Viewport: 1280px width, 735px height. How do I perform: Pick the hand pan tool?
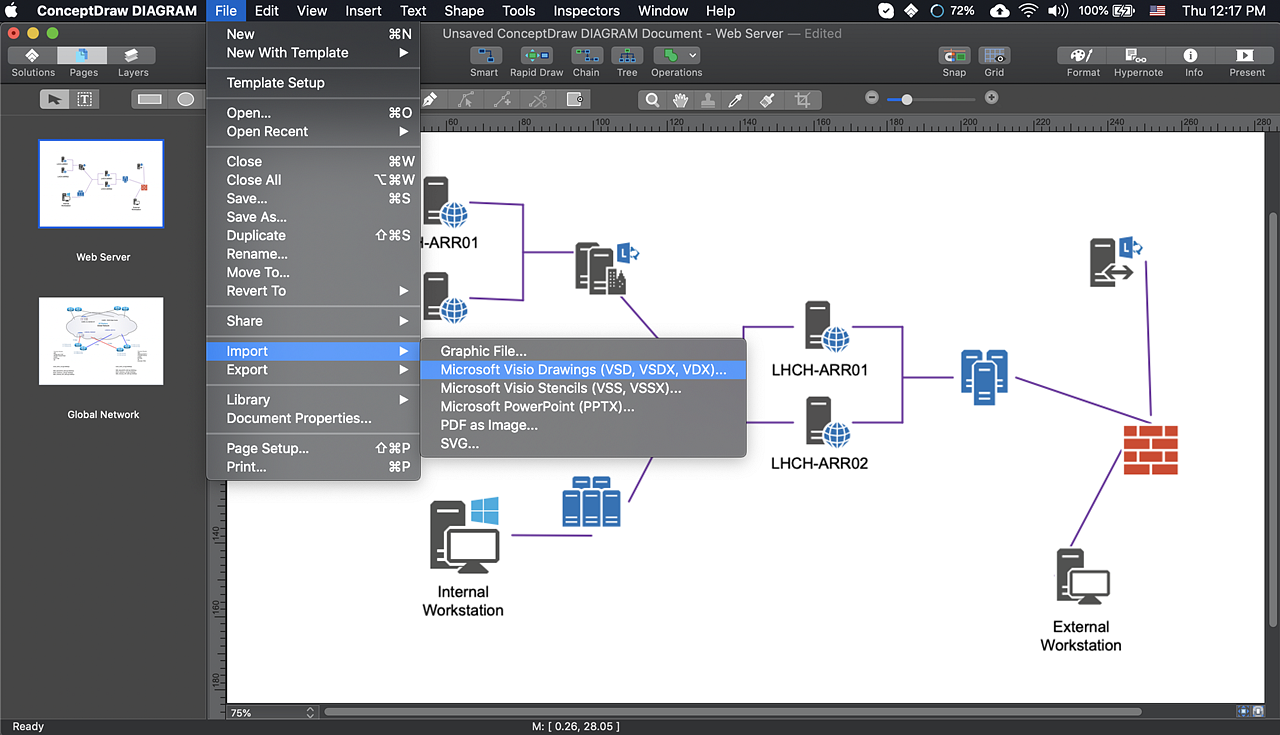[x=680, y=100]
